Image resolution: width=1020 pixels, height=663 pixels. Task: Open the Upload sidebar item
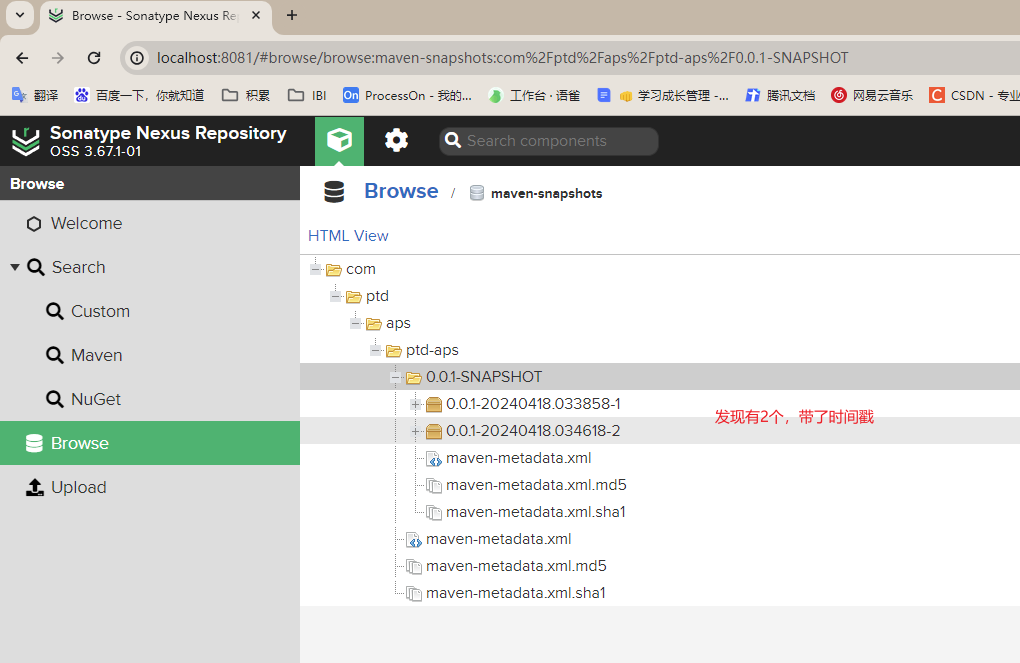tap(150, 487)
